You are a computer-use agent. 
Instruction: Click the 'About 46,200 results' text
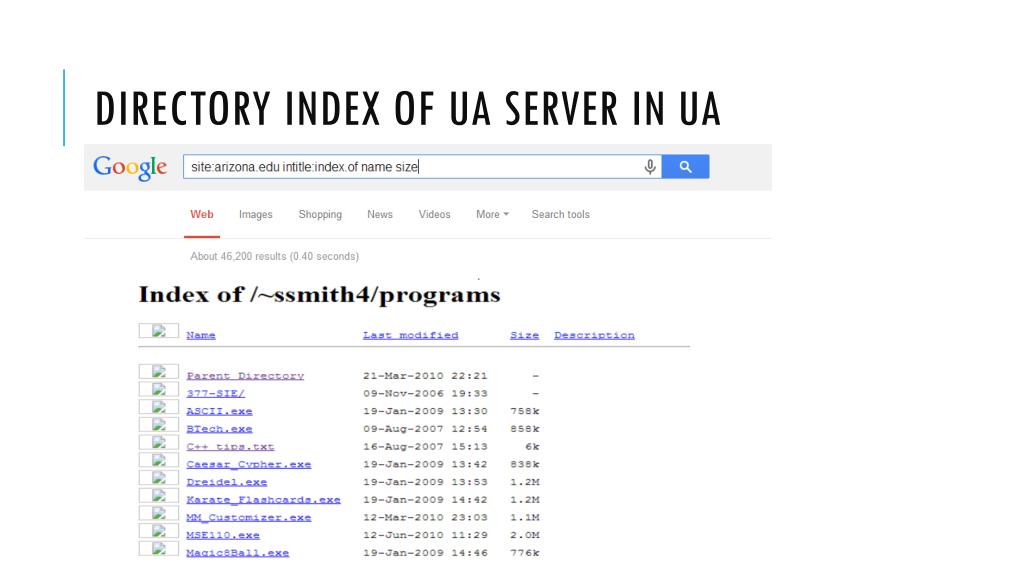point(274,256)
